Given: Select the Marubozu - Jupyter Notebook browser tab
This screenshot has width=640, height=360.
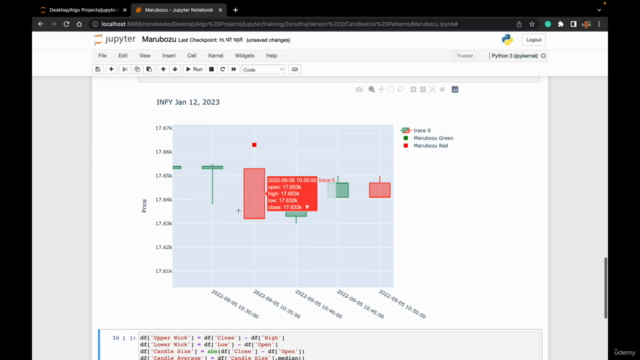Looking at the screenshot, I should pyautogui.click(x=179, y=10).
